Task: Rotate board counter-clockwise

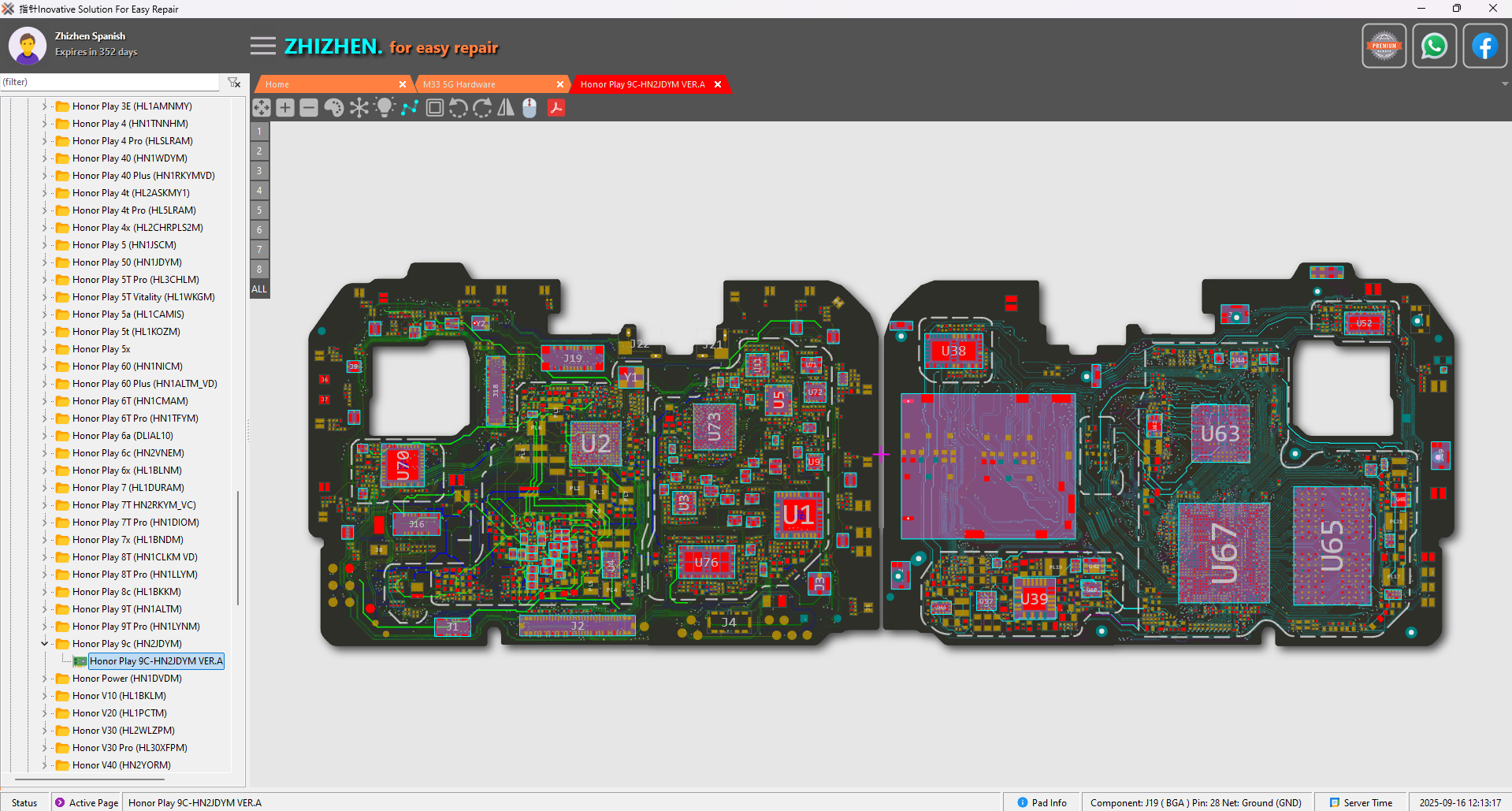Action: click(458, 108)
